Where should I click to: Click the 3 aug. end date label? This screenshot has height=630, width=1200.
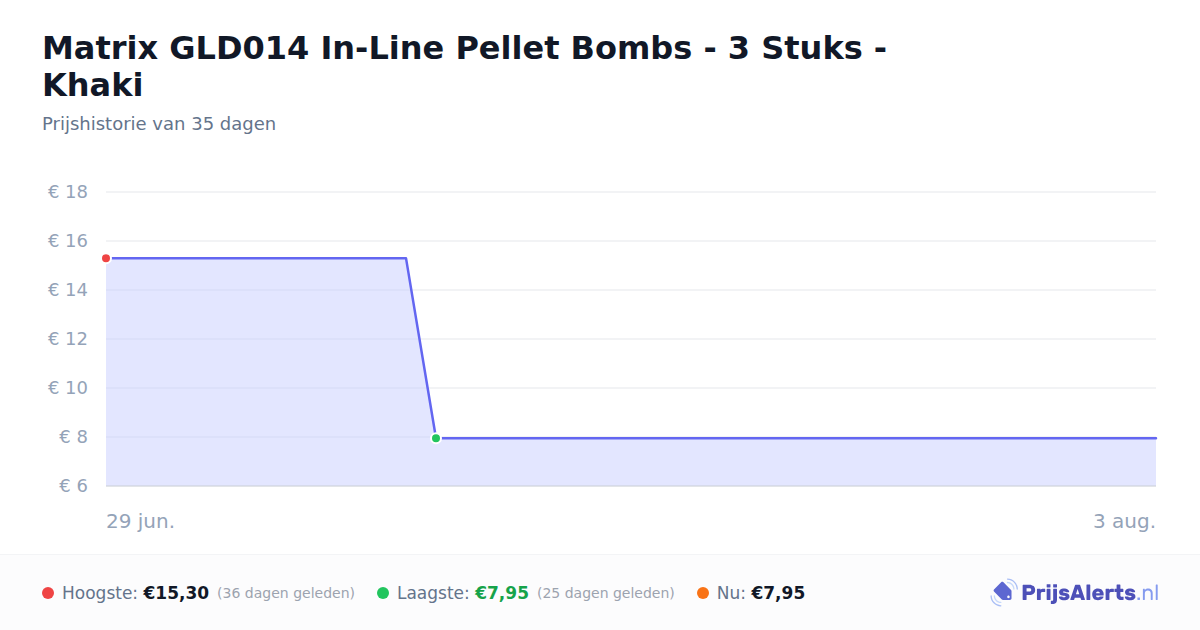(1124, 522)
